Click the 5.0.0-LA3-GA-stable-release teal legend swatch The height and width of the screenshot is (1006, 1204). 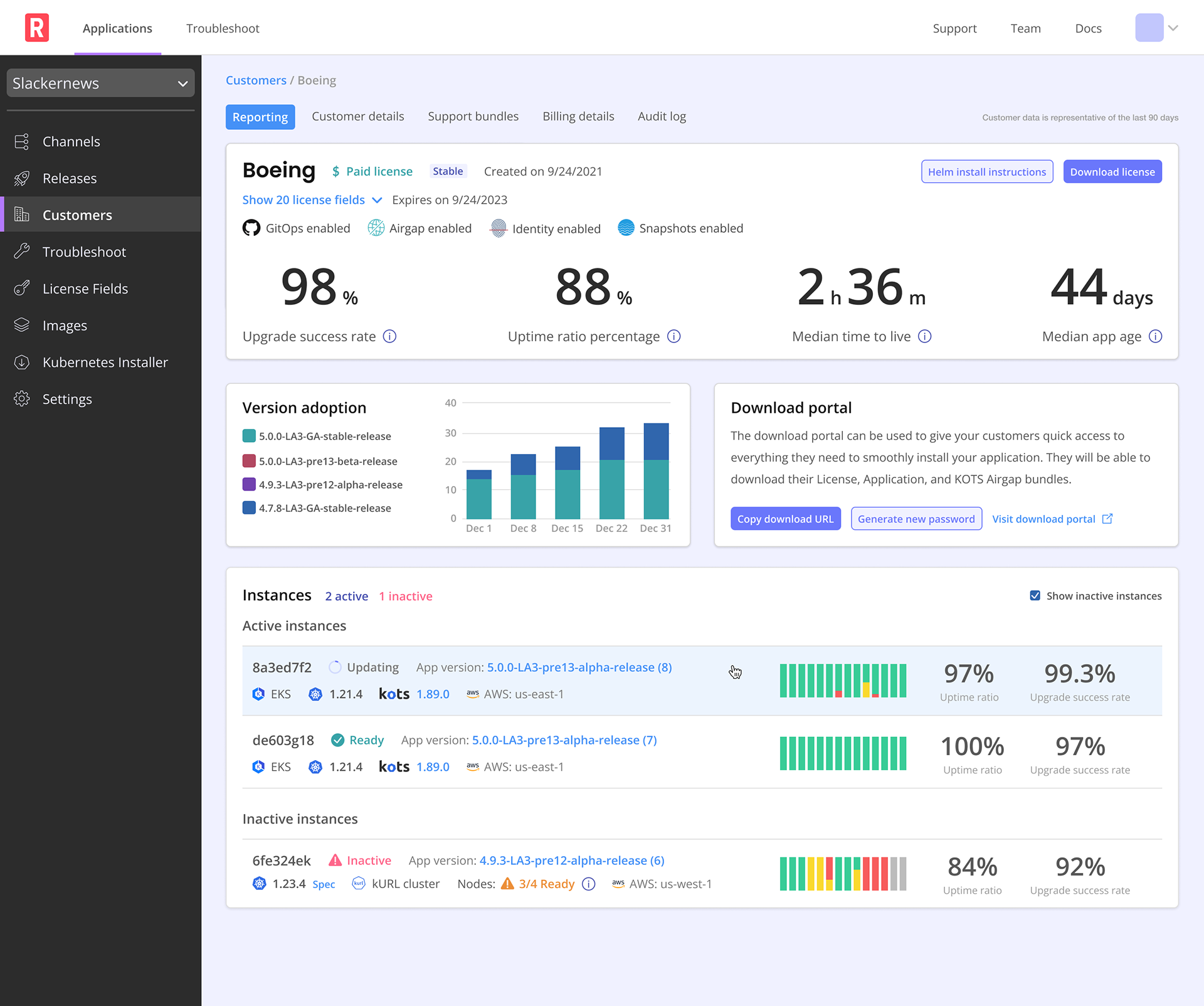pos(249,436)
